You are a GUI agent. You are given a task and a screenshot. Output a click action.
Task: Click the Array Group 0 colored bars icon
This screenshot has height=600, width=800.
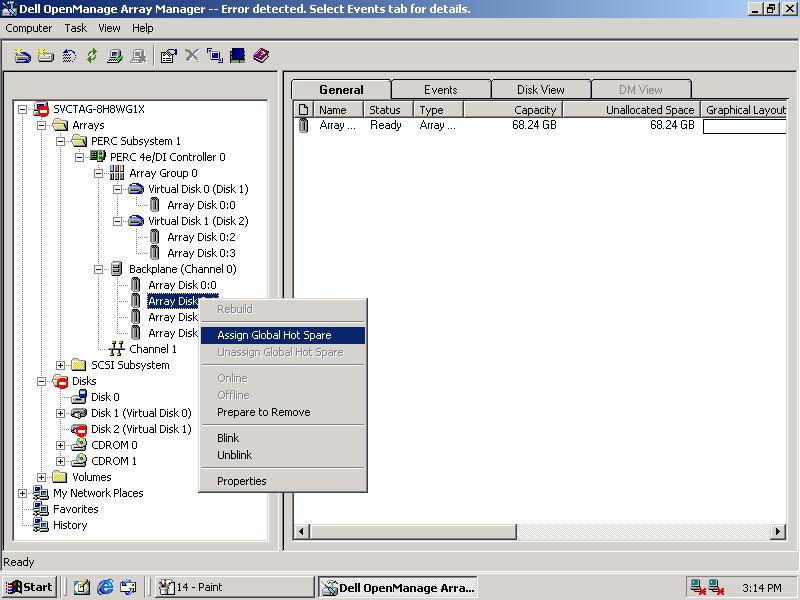point(117,173)
